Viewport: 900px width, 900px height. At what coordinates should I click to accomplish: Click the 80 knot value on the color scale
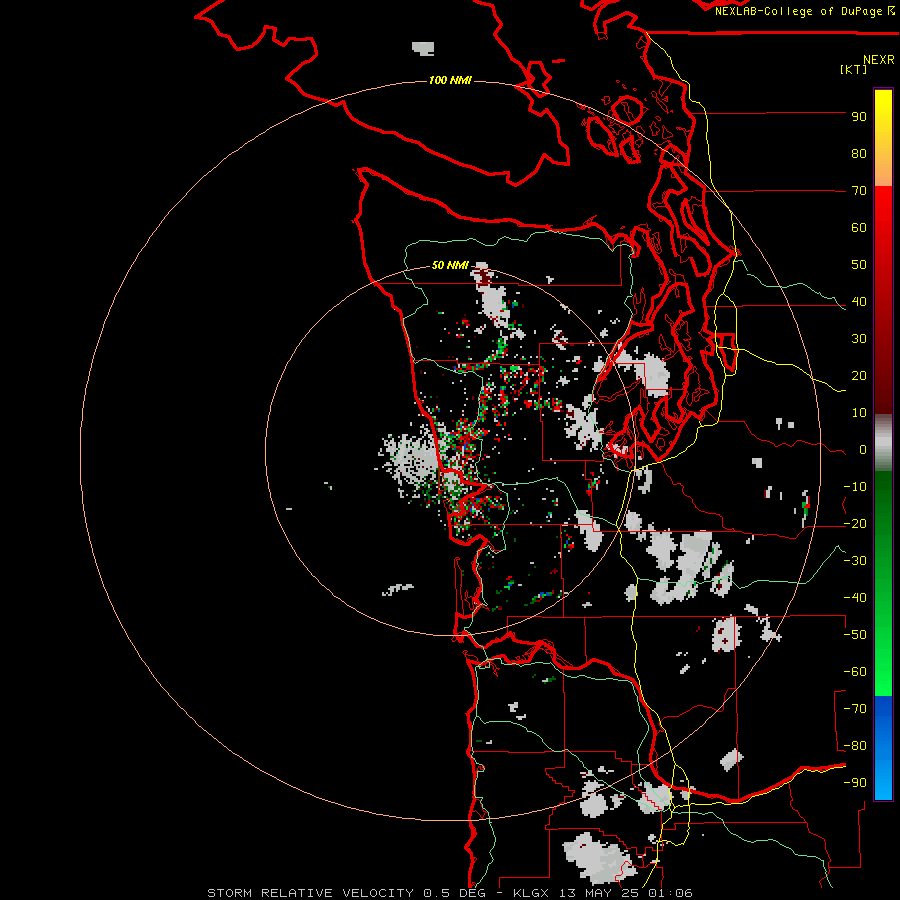tap(859, 154)
